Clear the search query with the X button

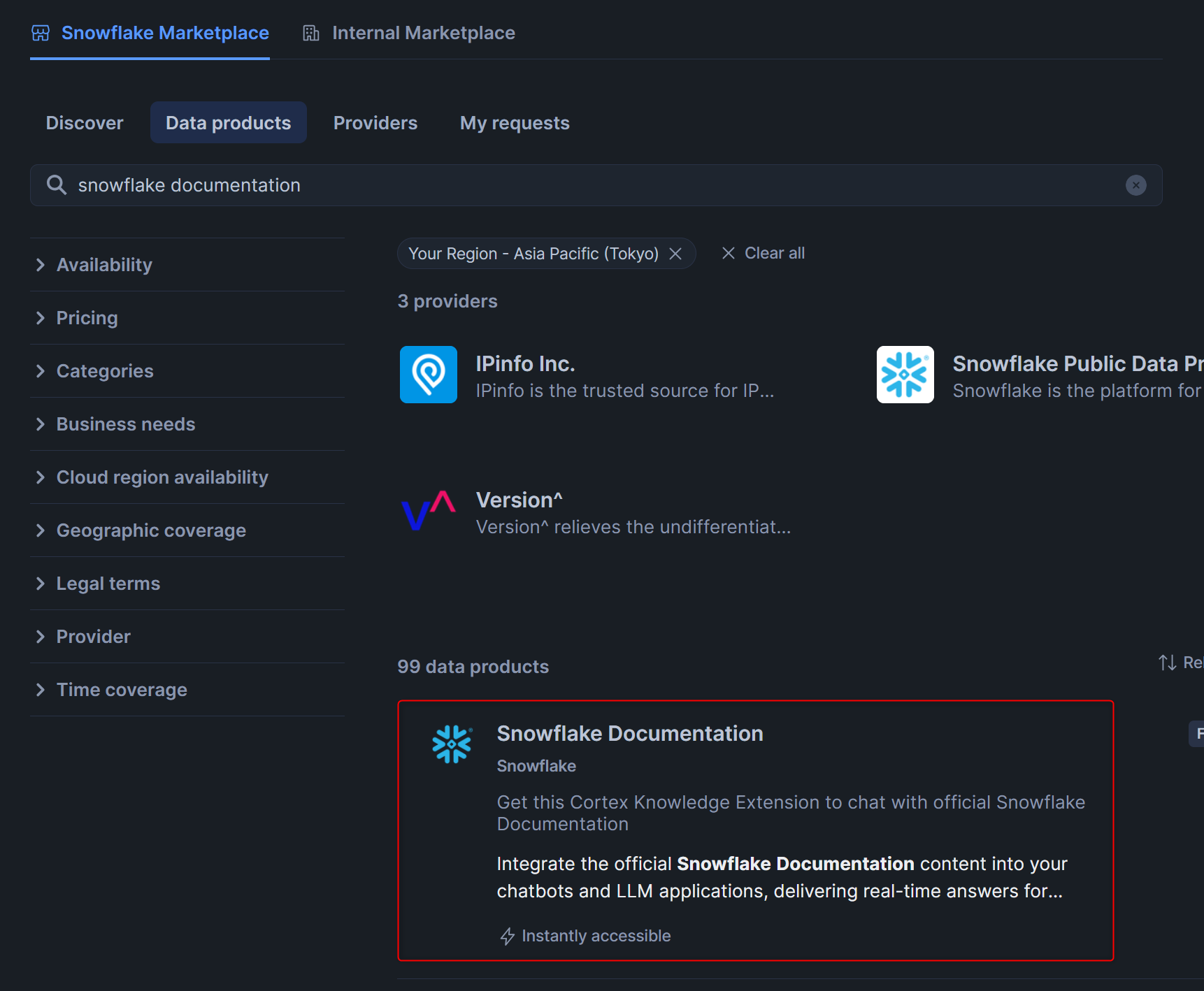click(x=1135, y=185)
